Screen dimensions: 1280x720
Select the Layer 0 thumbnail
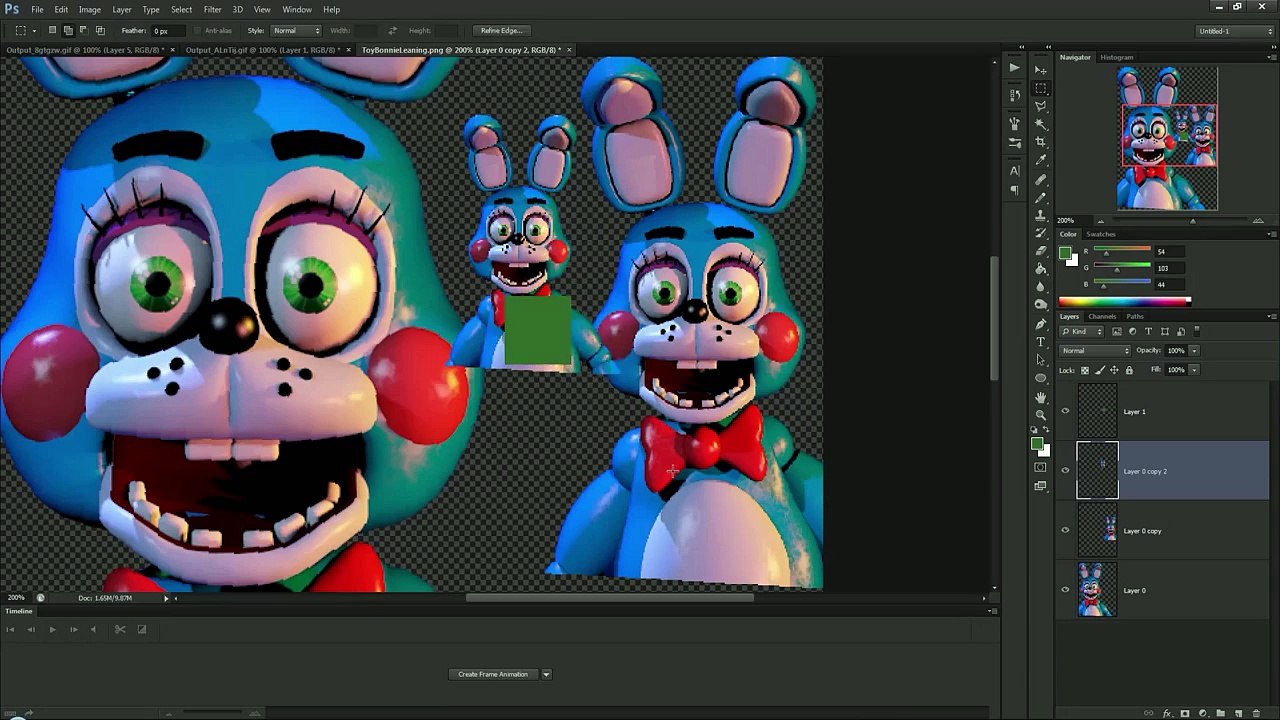[x=1097, y=590]
